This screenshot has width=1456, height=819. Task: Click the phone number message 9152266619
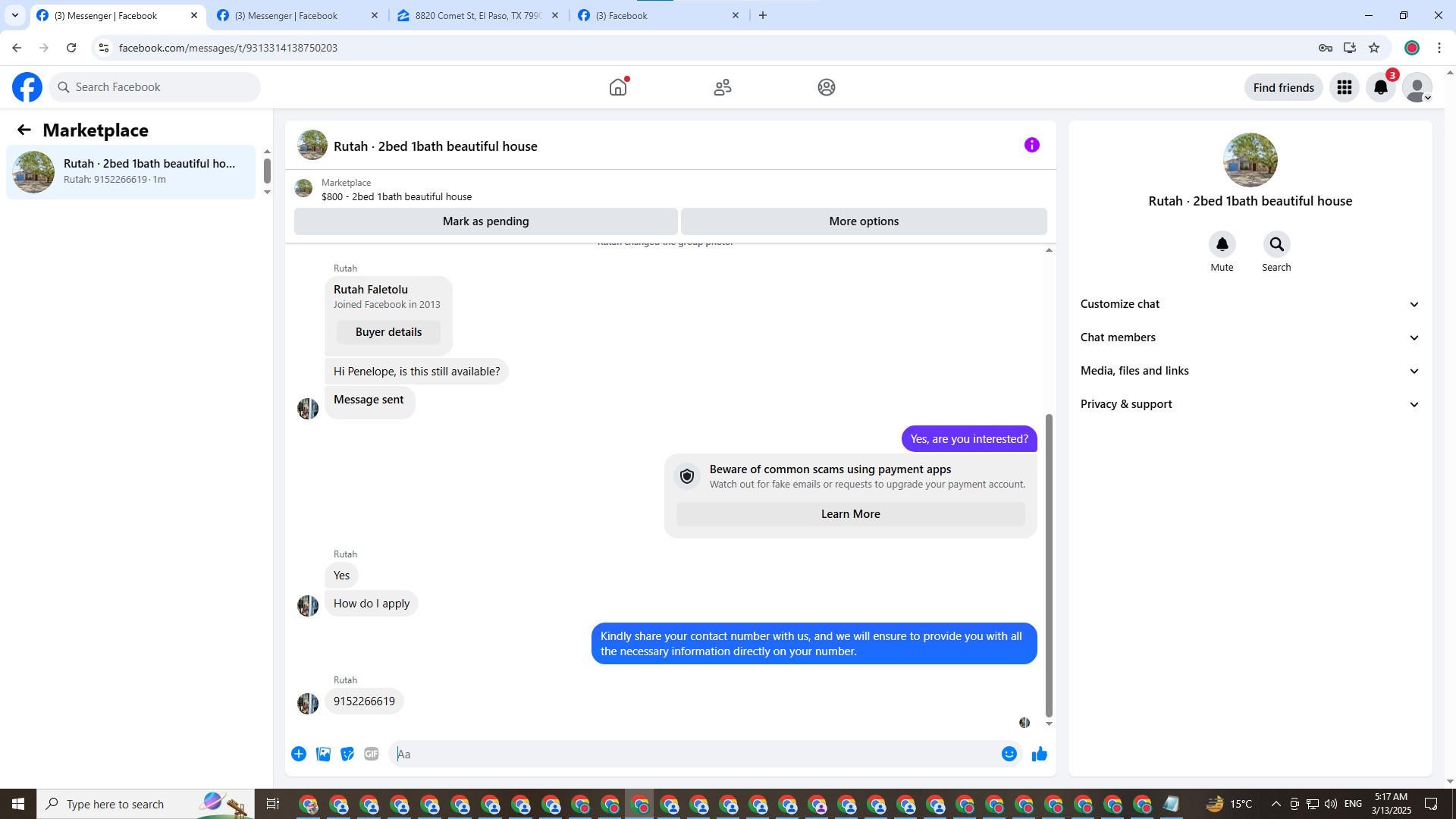click(x=364, y=701)
